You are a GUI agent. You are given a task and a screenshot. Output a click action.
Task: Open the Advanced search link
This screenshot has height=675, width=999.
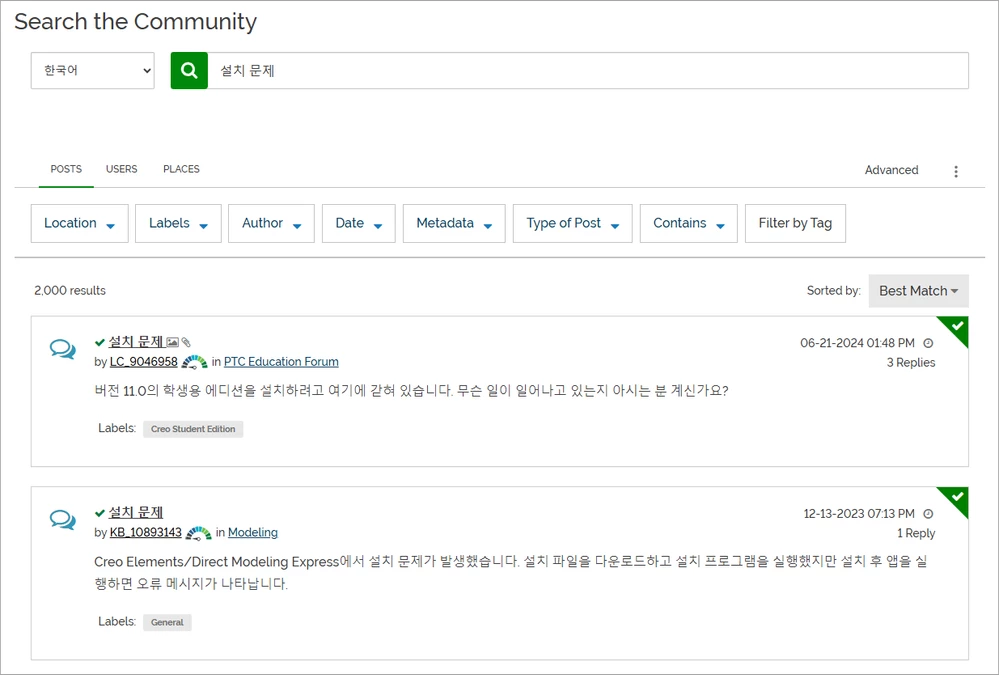click(x=891, y=170)
